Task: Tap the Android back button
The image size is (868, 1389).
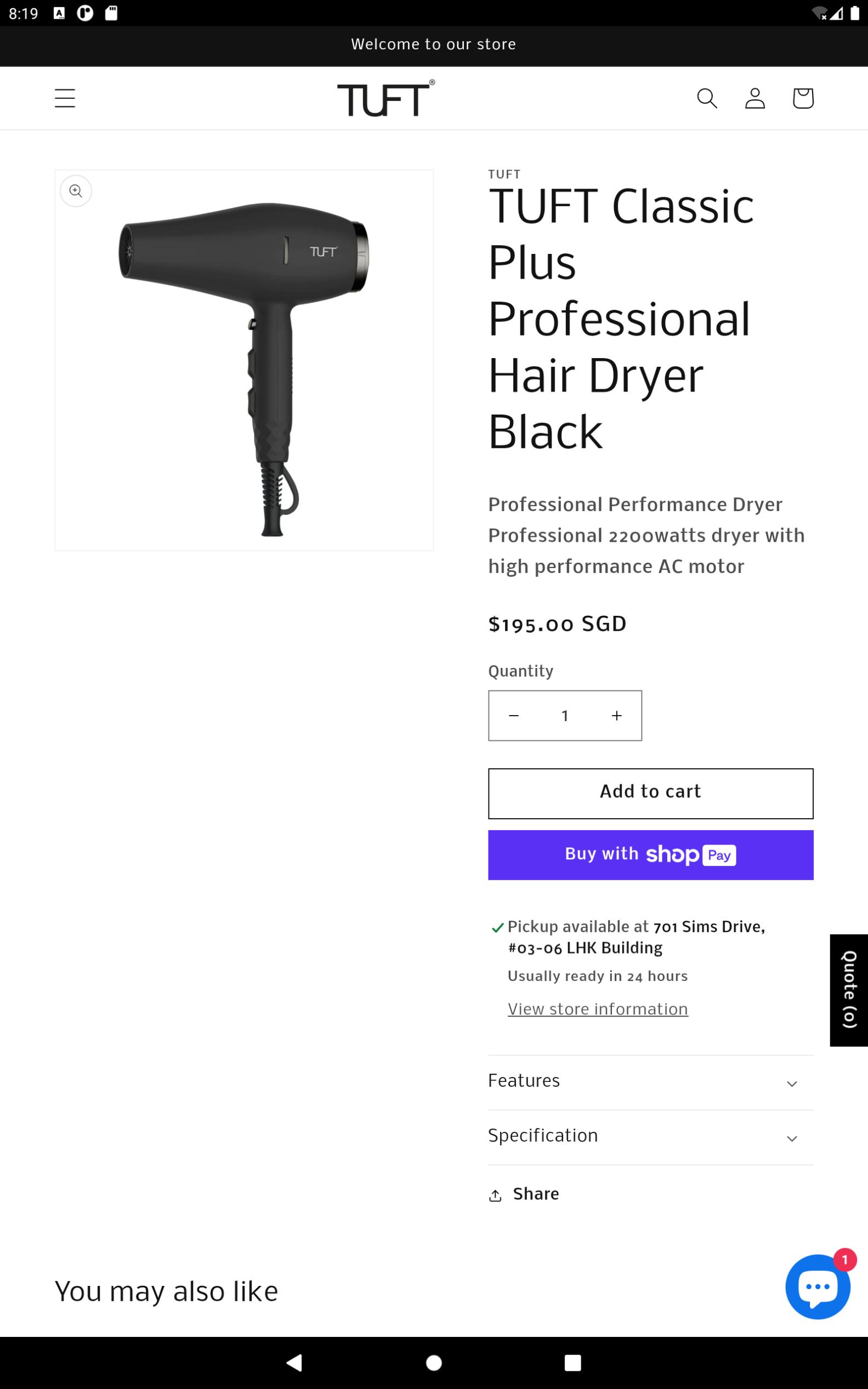Action: tap(294, 1363)
